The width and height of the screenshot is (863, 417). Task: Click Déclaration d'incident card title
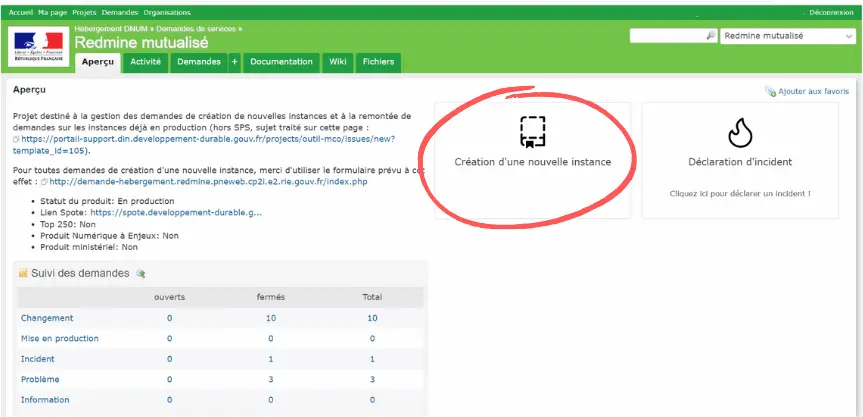(740, 162)
